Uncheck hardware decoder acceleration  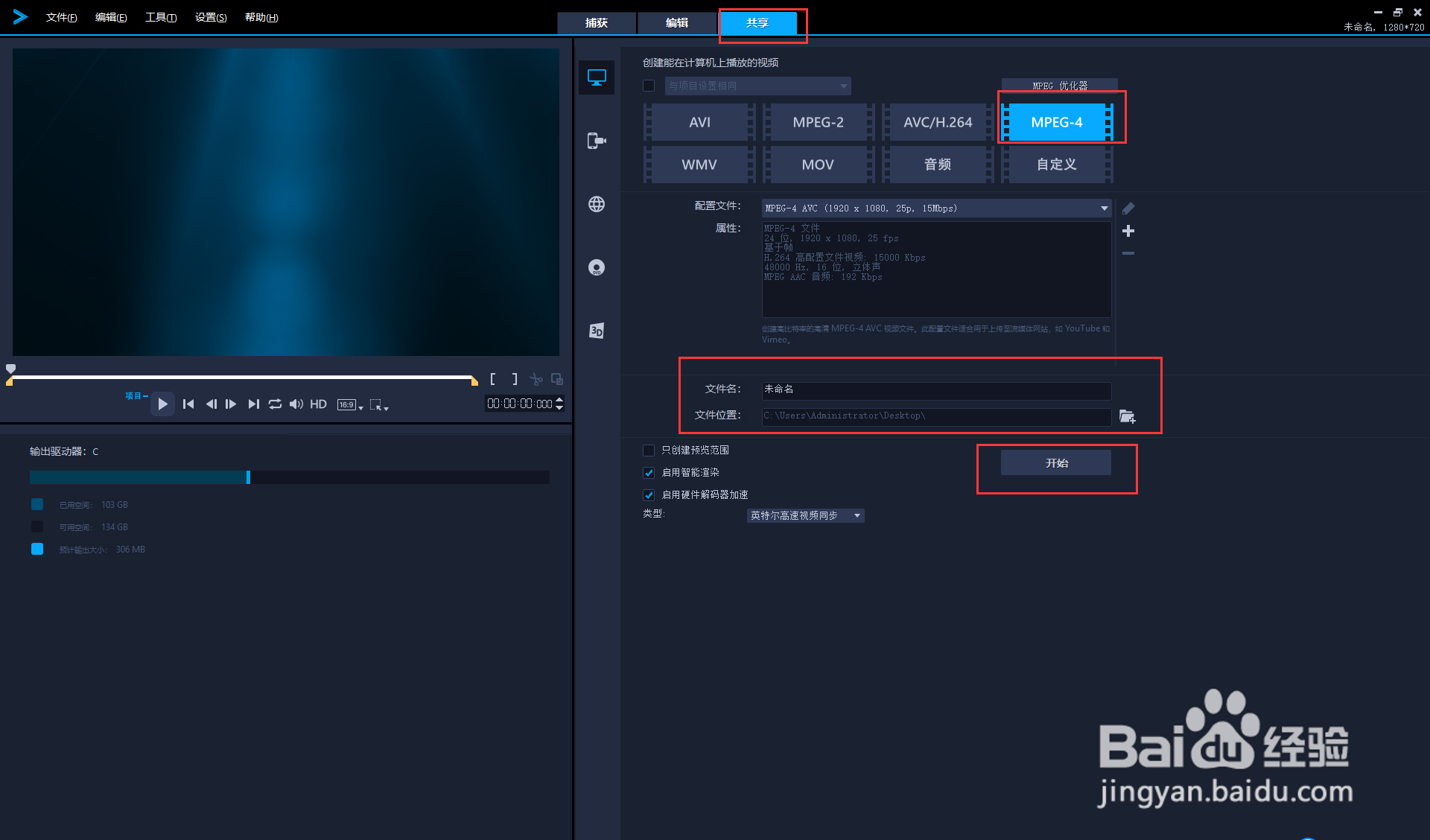[649, 495]
